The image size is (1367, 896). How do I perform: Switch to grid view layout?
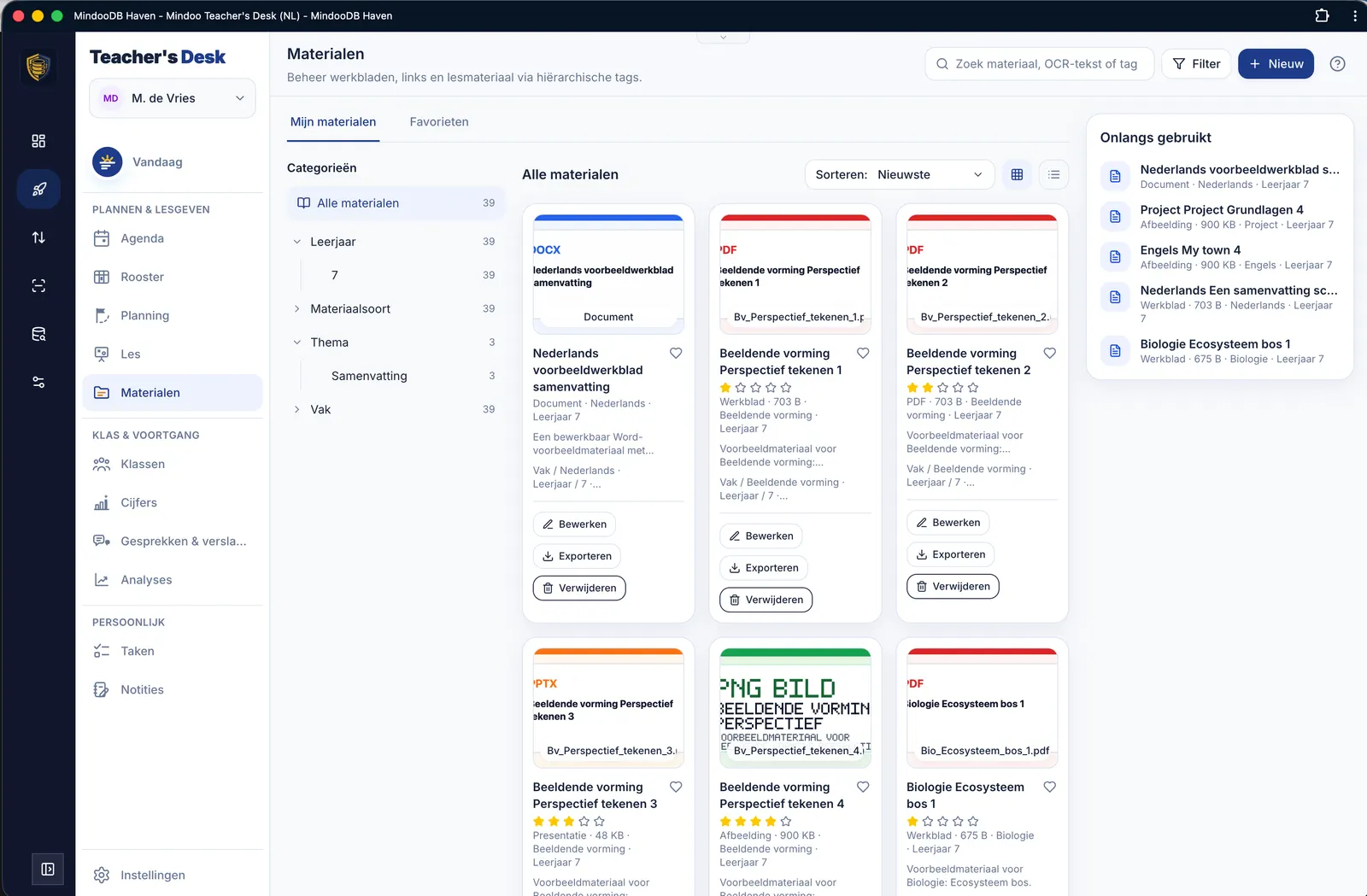[1017, 174]
